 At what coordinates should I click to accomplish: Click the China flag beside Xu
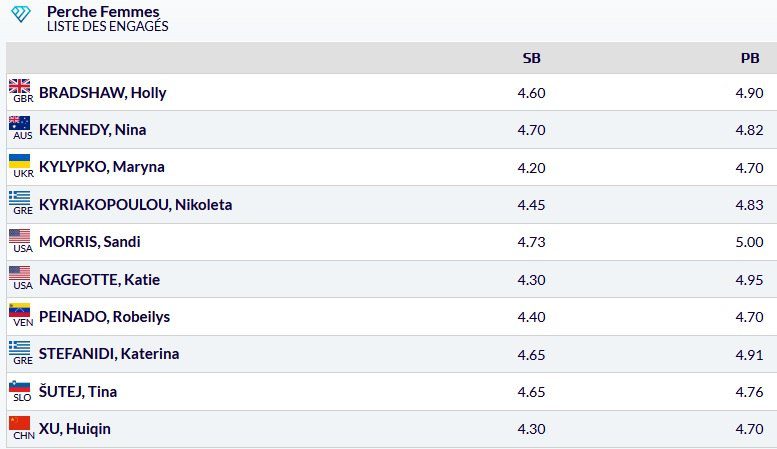pos(20,422)
